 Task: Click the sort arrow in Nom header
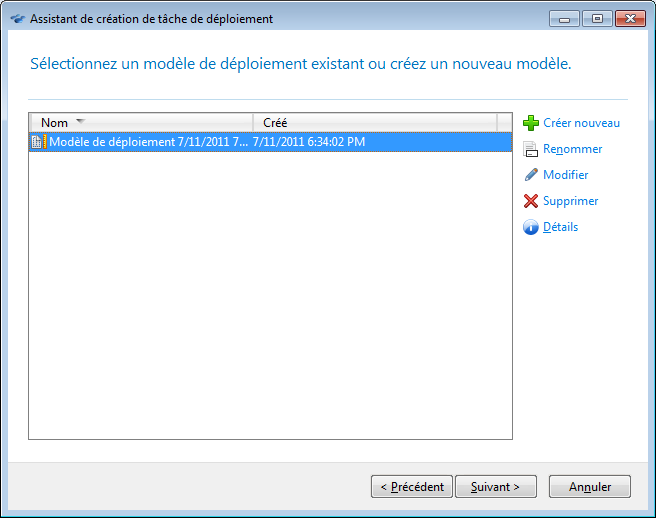click(x=80, y=122)
